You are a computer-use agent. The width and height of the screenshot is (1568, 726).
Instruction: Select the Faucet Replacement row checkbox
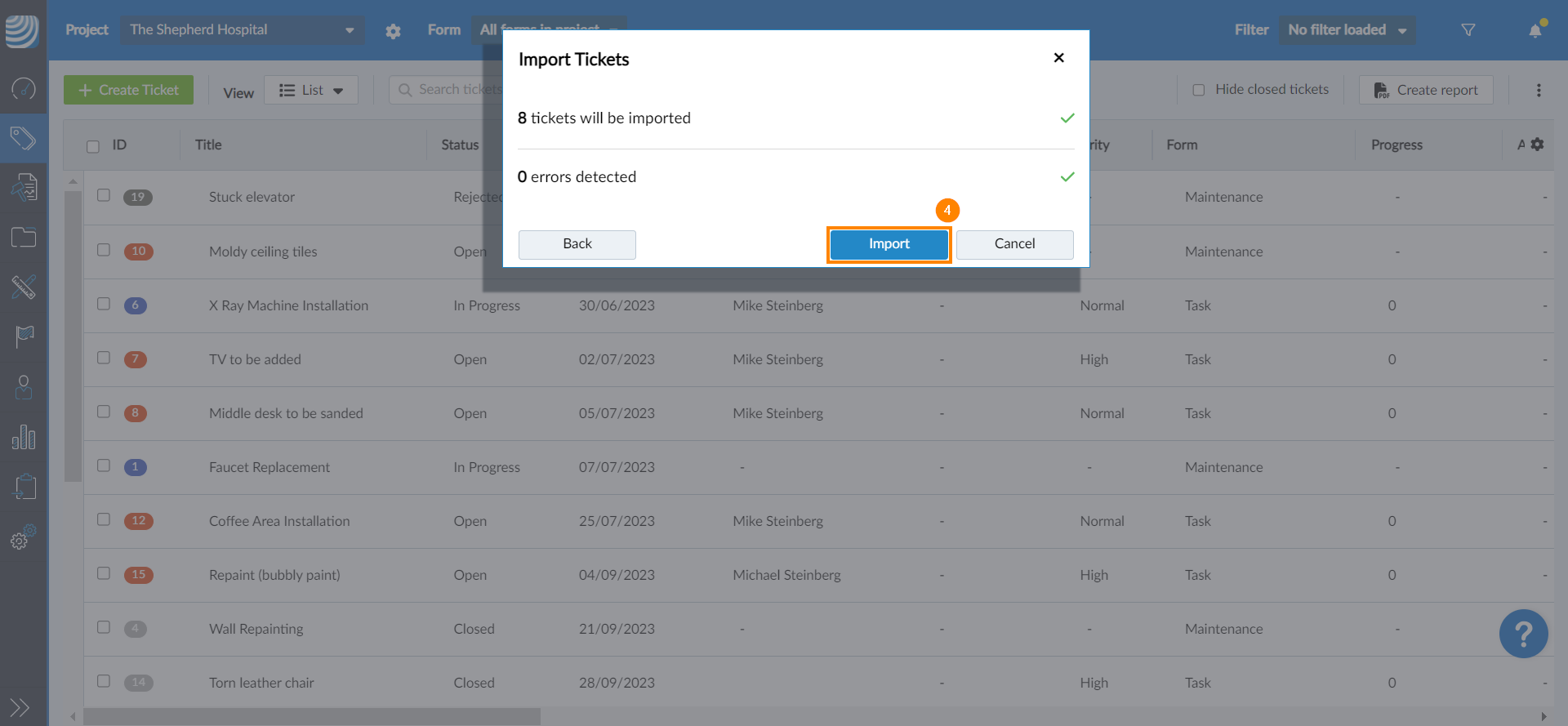[104, 465]
